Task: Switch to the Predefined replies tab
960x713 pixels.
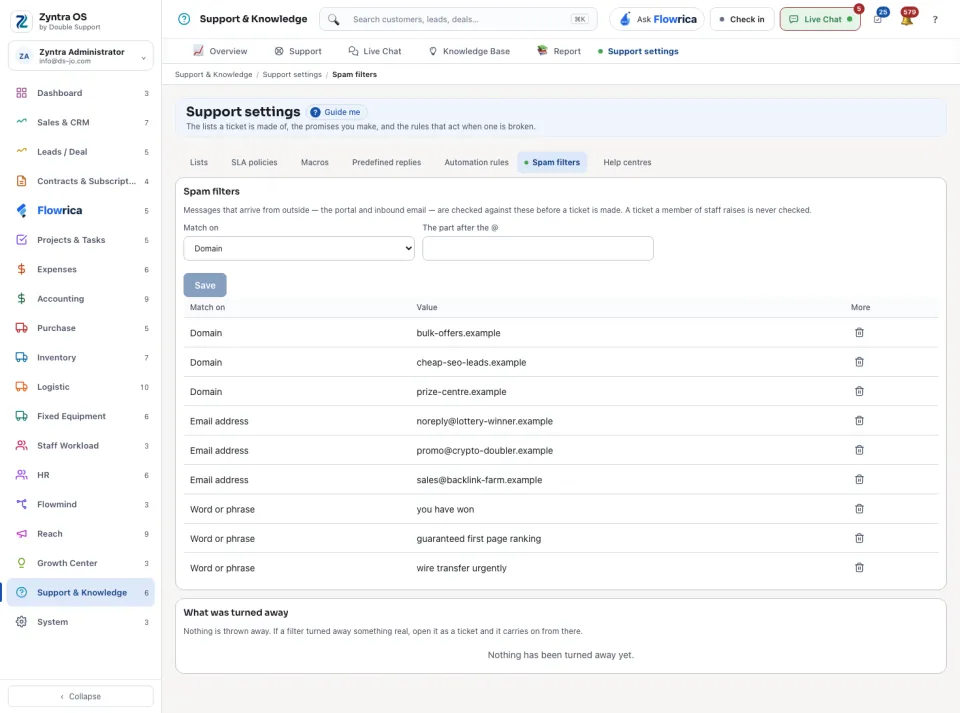Action: tap(386, 162)
